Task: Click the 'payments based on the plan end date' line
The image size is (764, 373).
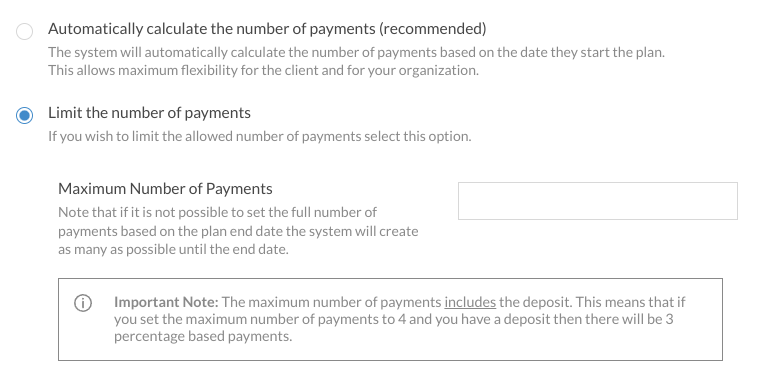Action: point(238,231)
